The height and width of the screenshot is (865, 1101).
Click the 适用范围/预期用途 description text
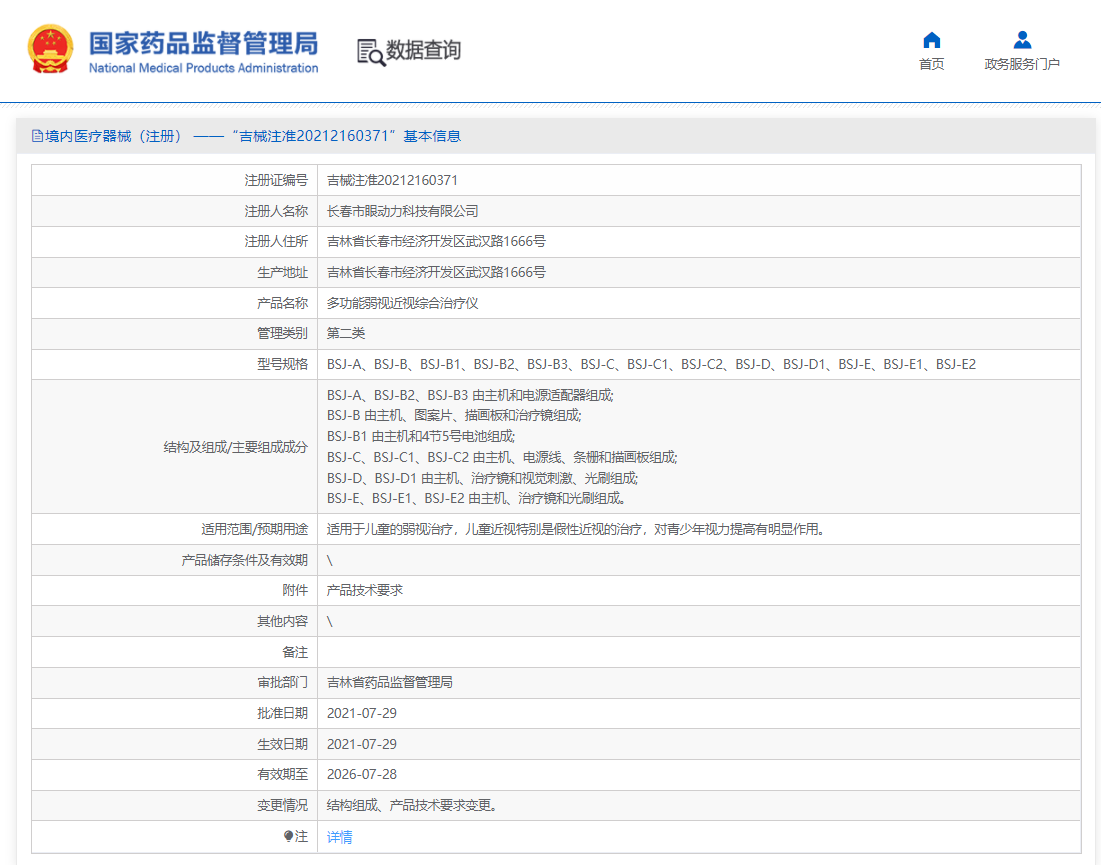click(560, 529)
